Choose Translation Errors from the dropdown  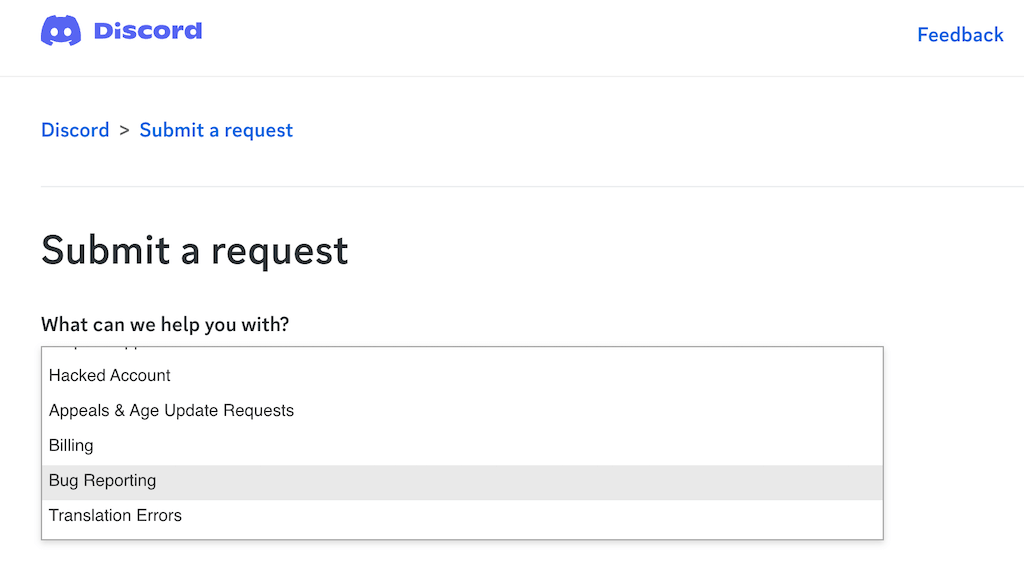[115, 516]
